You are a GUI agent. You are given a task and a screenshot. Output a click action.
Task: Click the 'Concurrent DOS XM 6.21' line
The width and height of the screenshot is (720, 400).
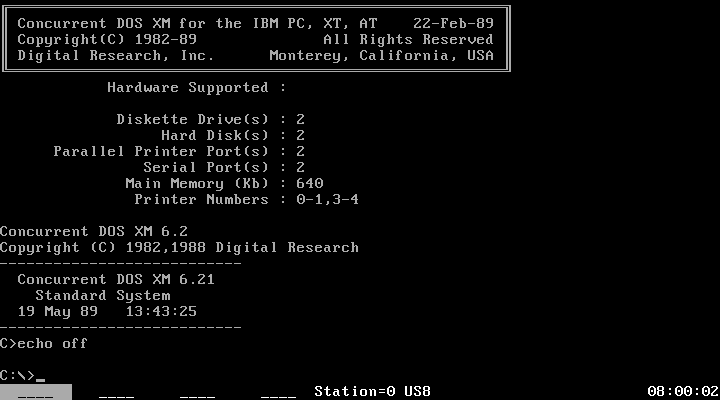116,280
